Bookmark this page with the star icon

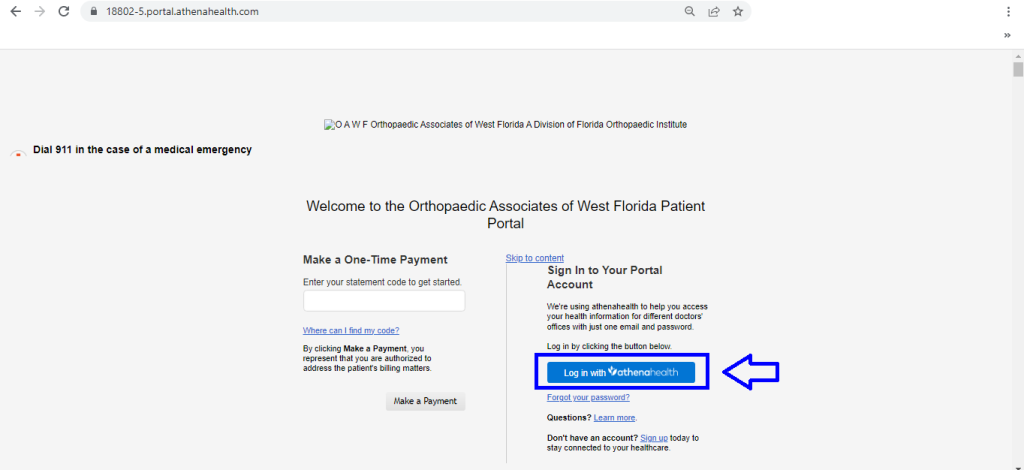738,11
